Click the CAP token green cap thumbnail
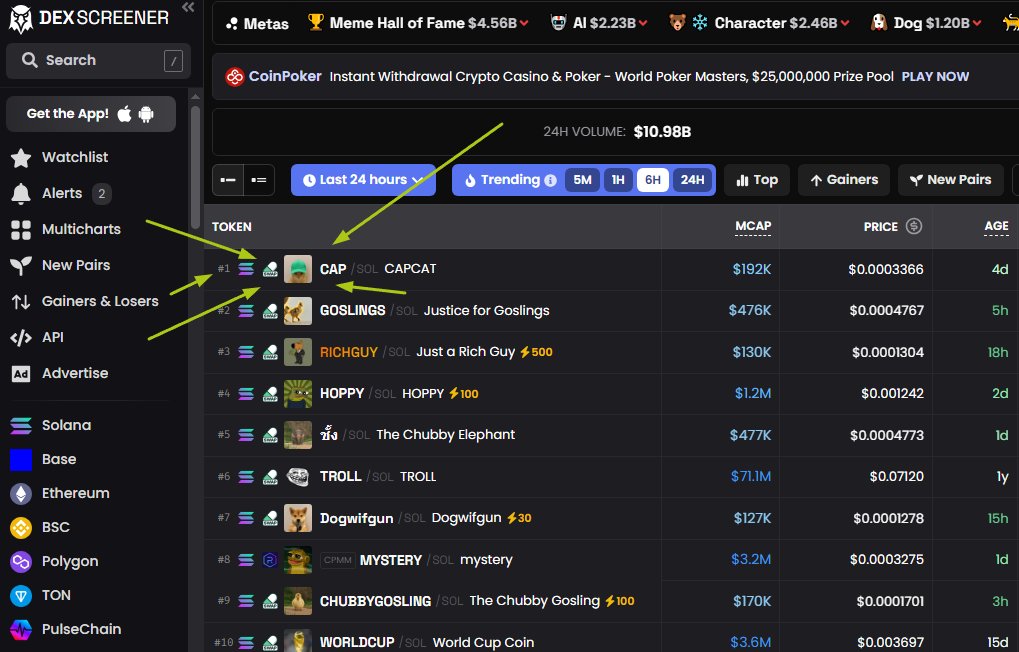 click(298, 268)
